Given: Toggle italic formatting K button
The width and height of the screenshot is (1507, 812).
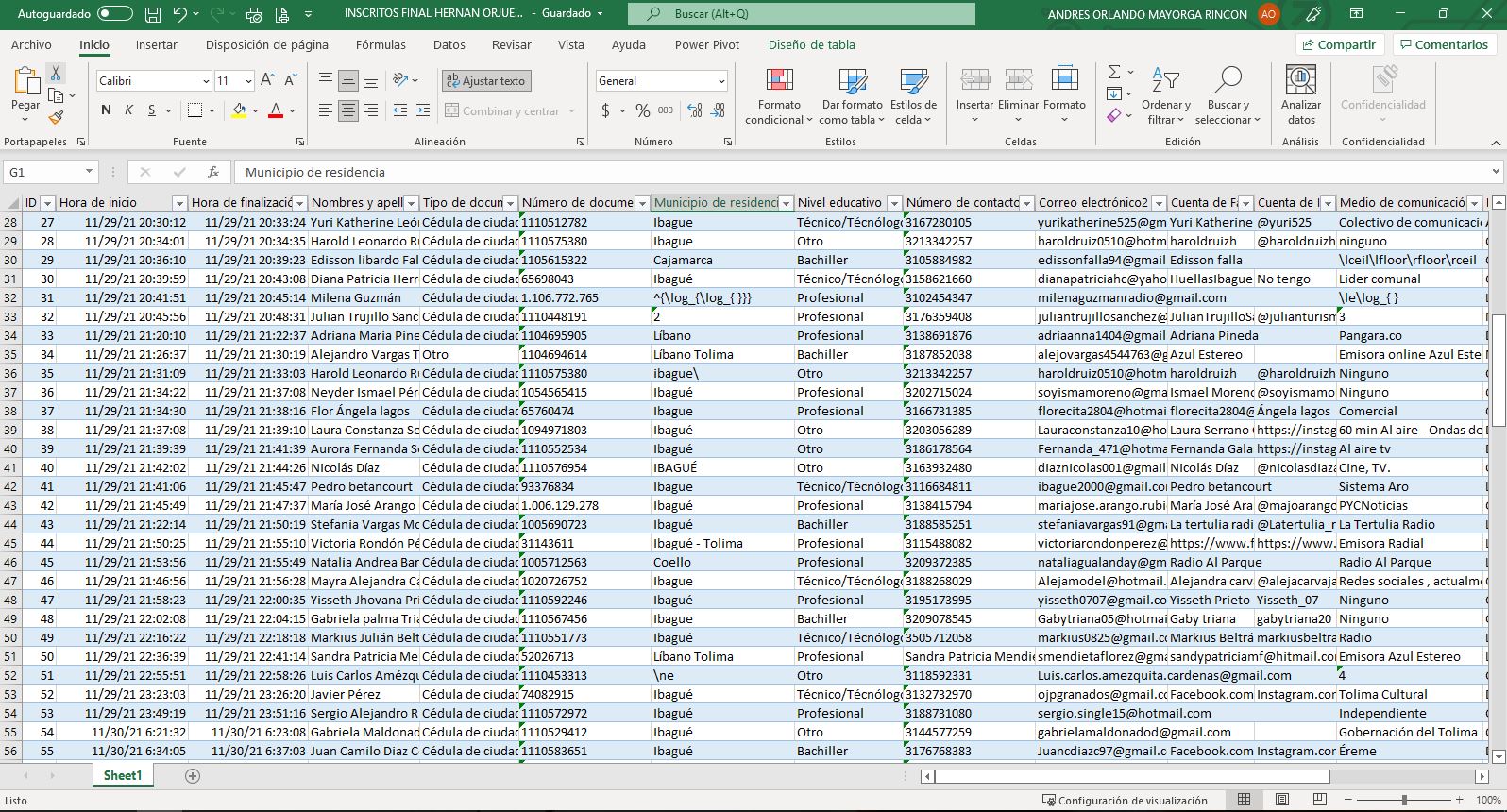Looking at the screenshot, I should click(129, 110).
